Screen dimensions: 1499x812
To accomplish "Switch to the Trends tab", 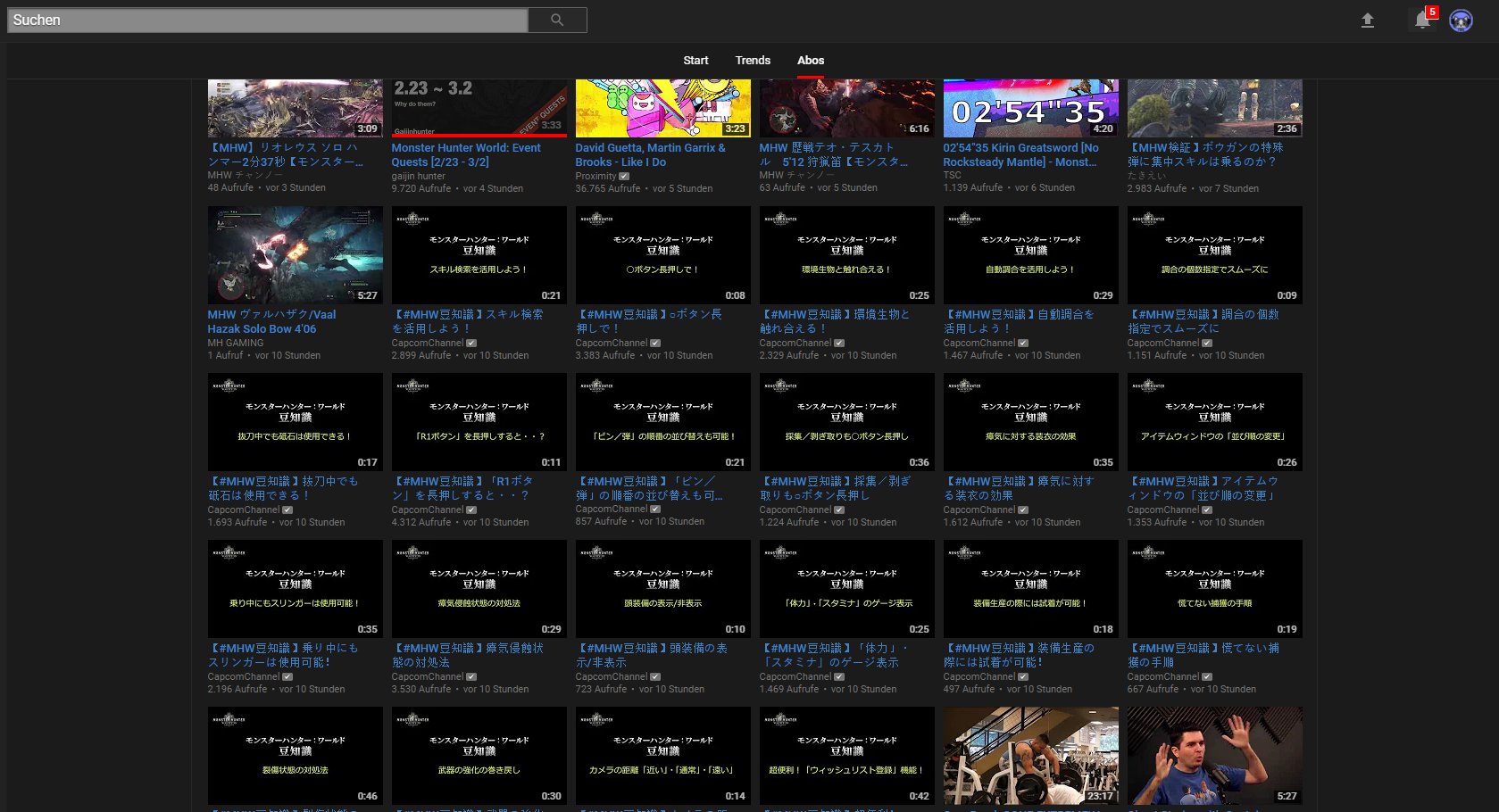I will pyautogui.click(x=753, y=61).
